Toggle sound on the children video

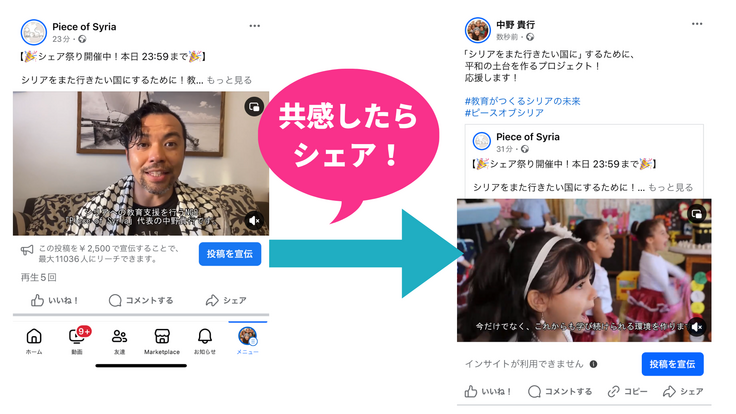pos(697,327)
